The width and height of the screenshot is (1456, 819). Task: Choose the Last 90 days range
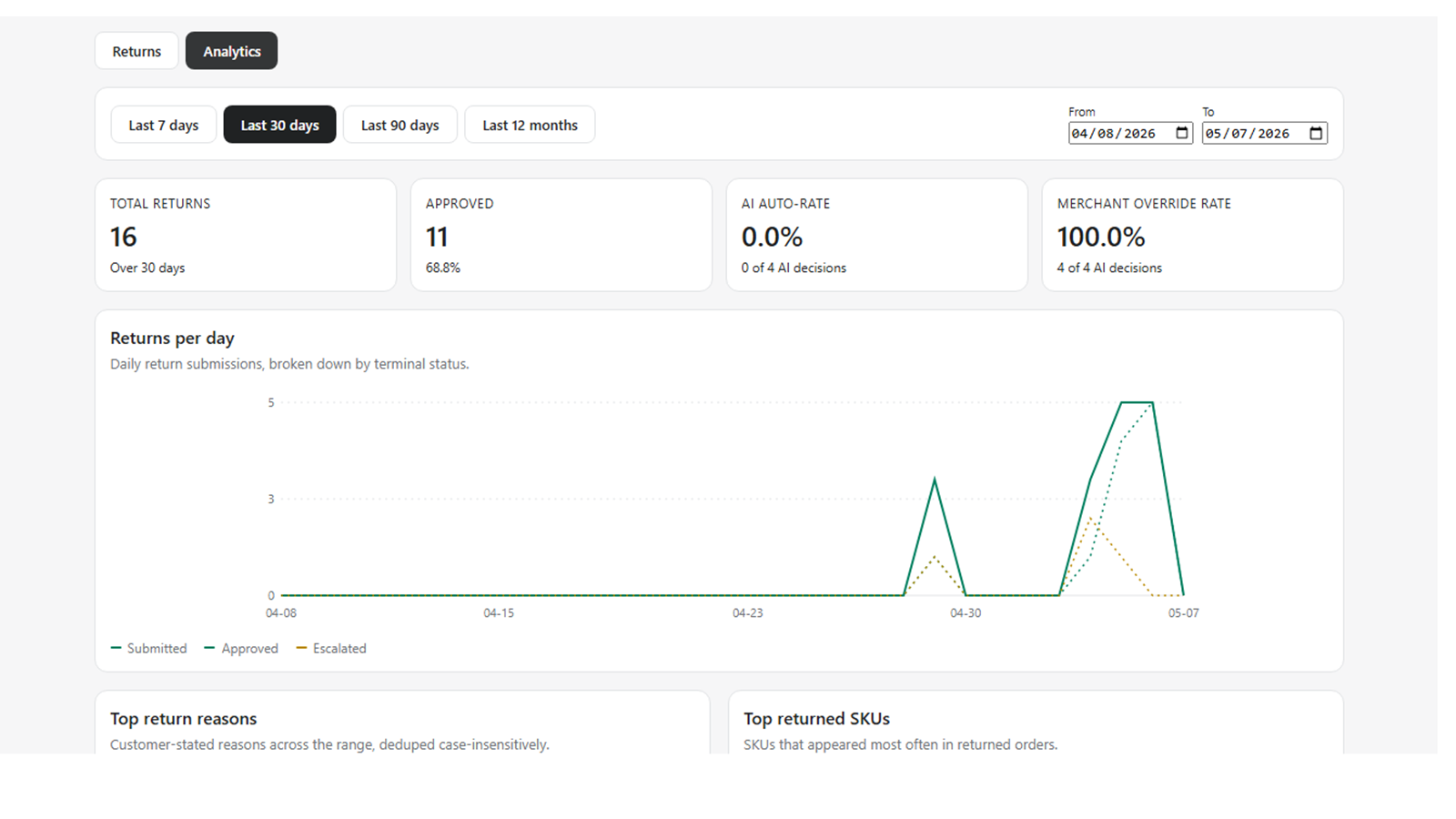coord(400,125)
